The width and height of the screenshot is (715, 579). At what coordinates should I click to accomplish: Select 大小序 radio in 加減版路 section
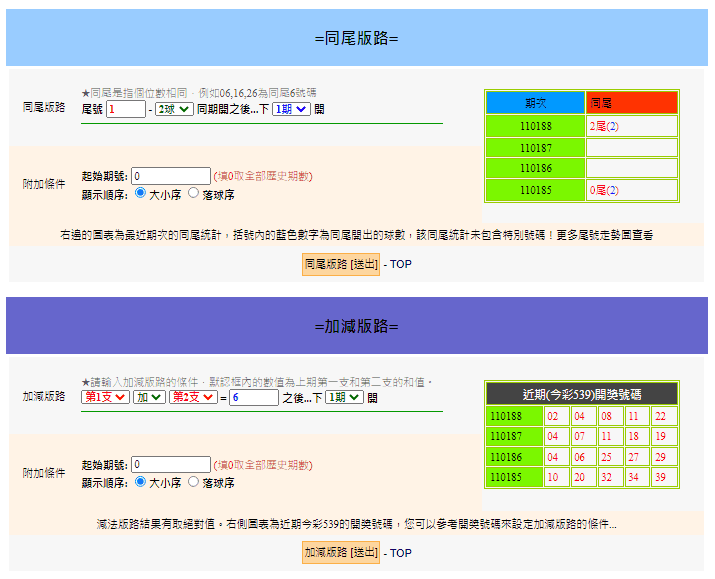(140, 481)
